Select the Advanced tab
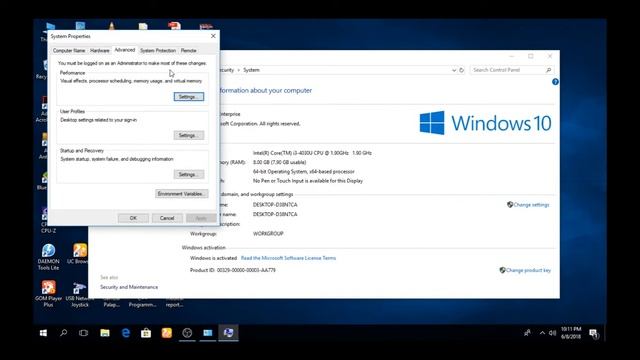The width and height of the screenshot is (640, 360). point(124,50)
